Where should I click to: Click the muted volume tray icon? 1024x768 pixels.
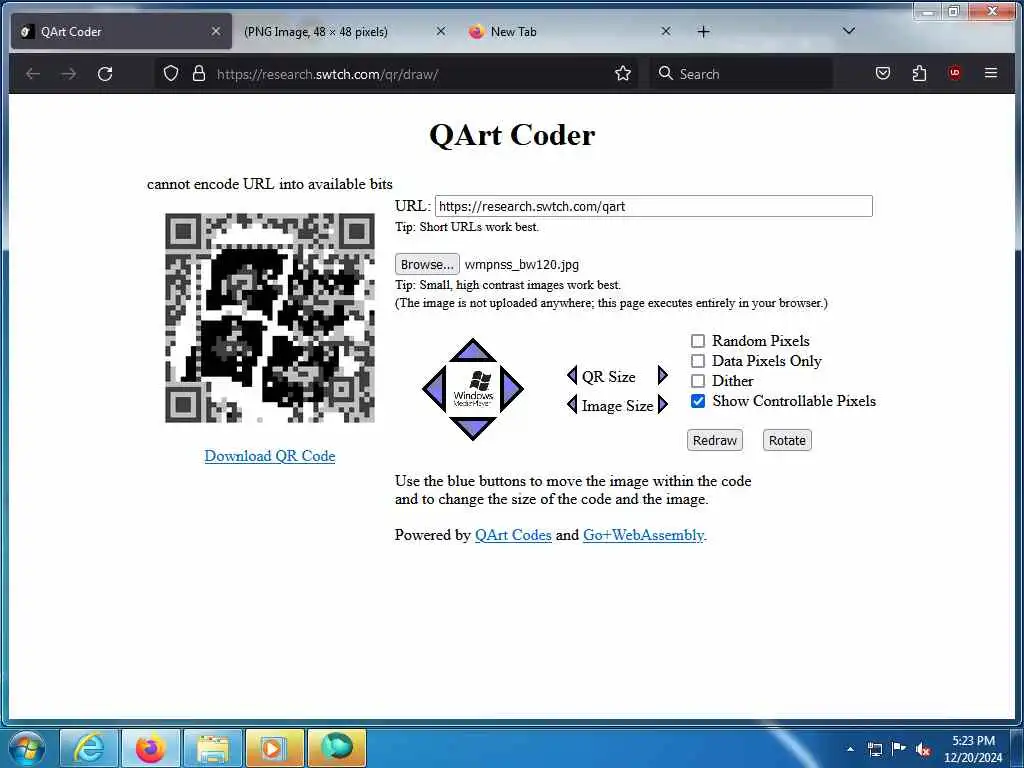tap(923, 750)
